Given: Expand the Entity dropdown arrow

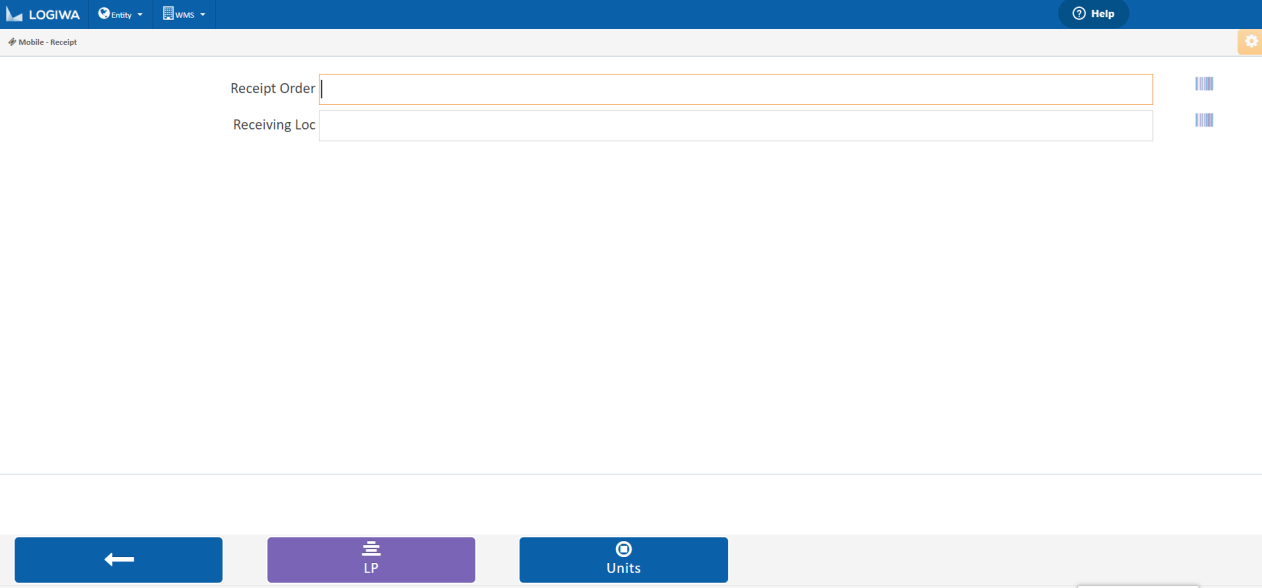Looking at the screenshot, I should pos(140,15).
